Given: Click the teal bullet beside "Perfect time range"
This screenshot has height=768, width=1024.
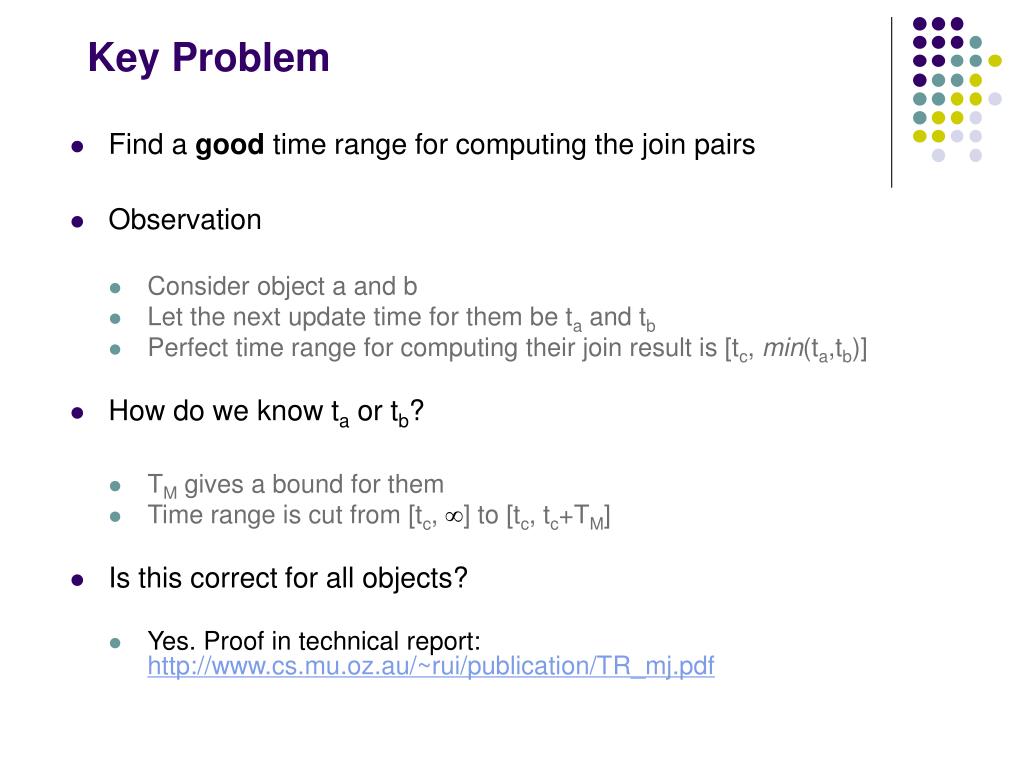Looking at the screenshot, I should (x=116, y=349).
